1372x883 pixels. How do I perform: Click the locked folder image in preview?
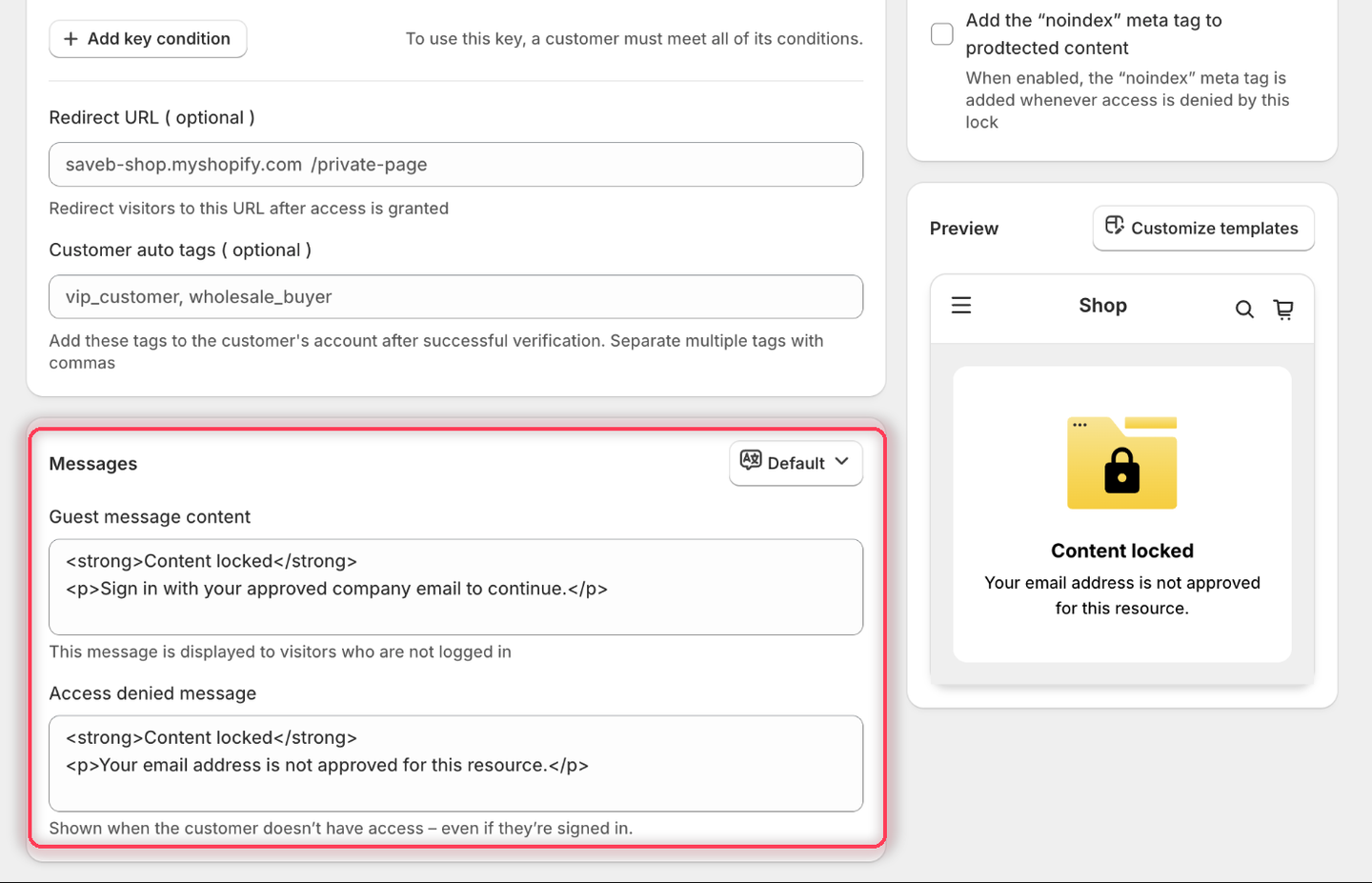[x=1122, y=463]
